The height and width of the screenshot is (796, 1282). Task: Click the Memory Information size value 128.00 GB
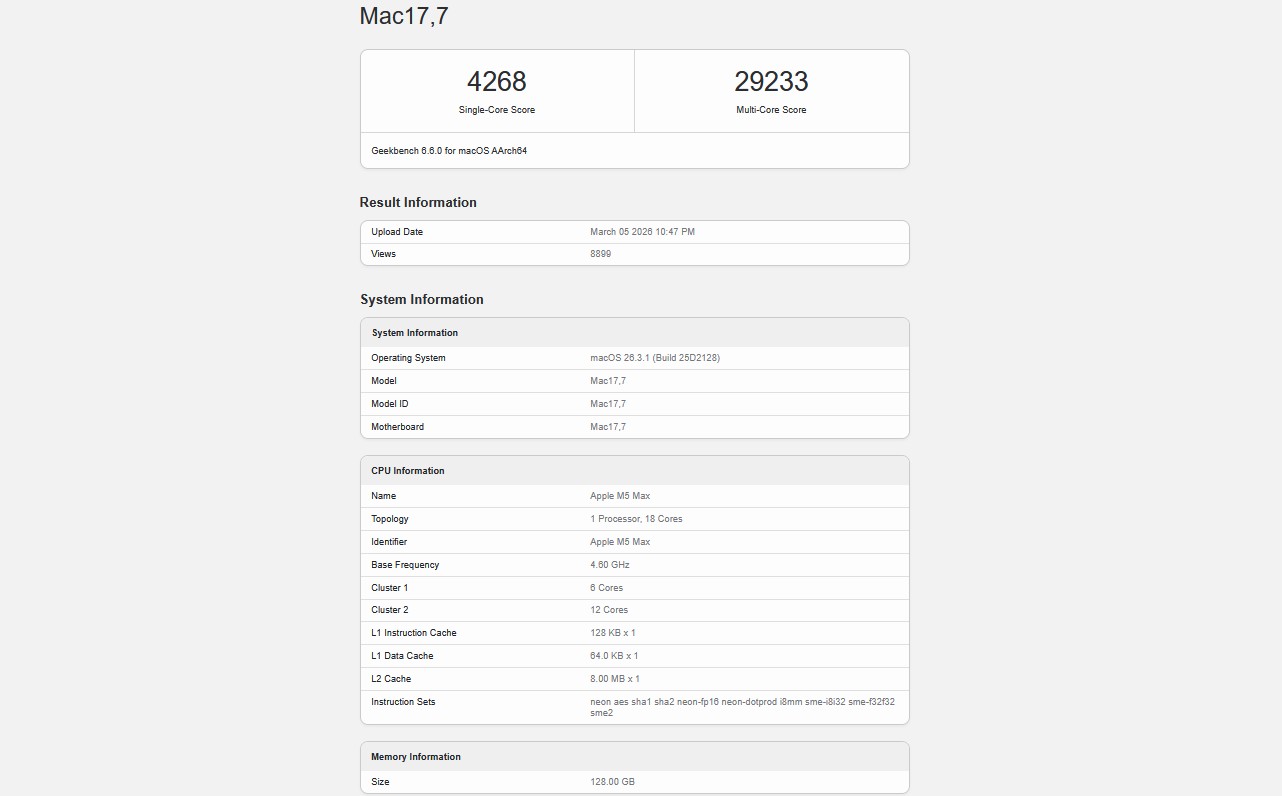pos(613,781)
